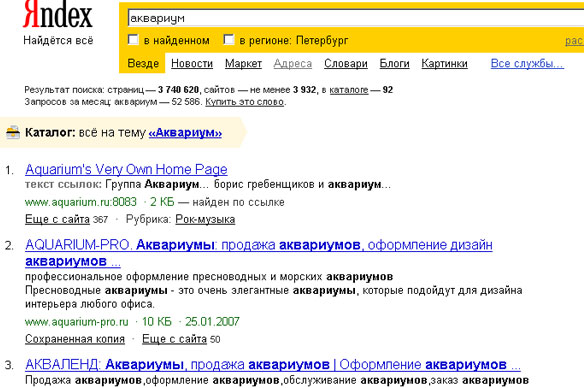Select the Адреса tab
Image resolution: width=584 pixels, height=388 pixels.
[293, 64]
